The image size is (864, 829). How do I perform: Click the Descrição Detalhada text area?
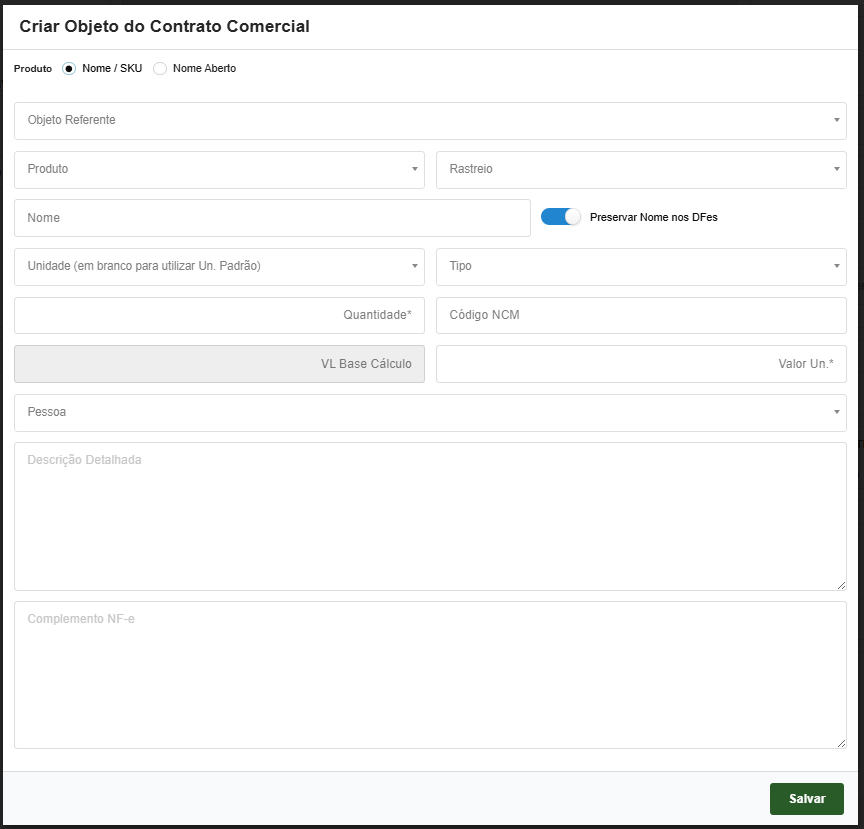point(430,517)
